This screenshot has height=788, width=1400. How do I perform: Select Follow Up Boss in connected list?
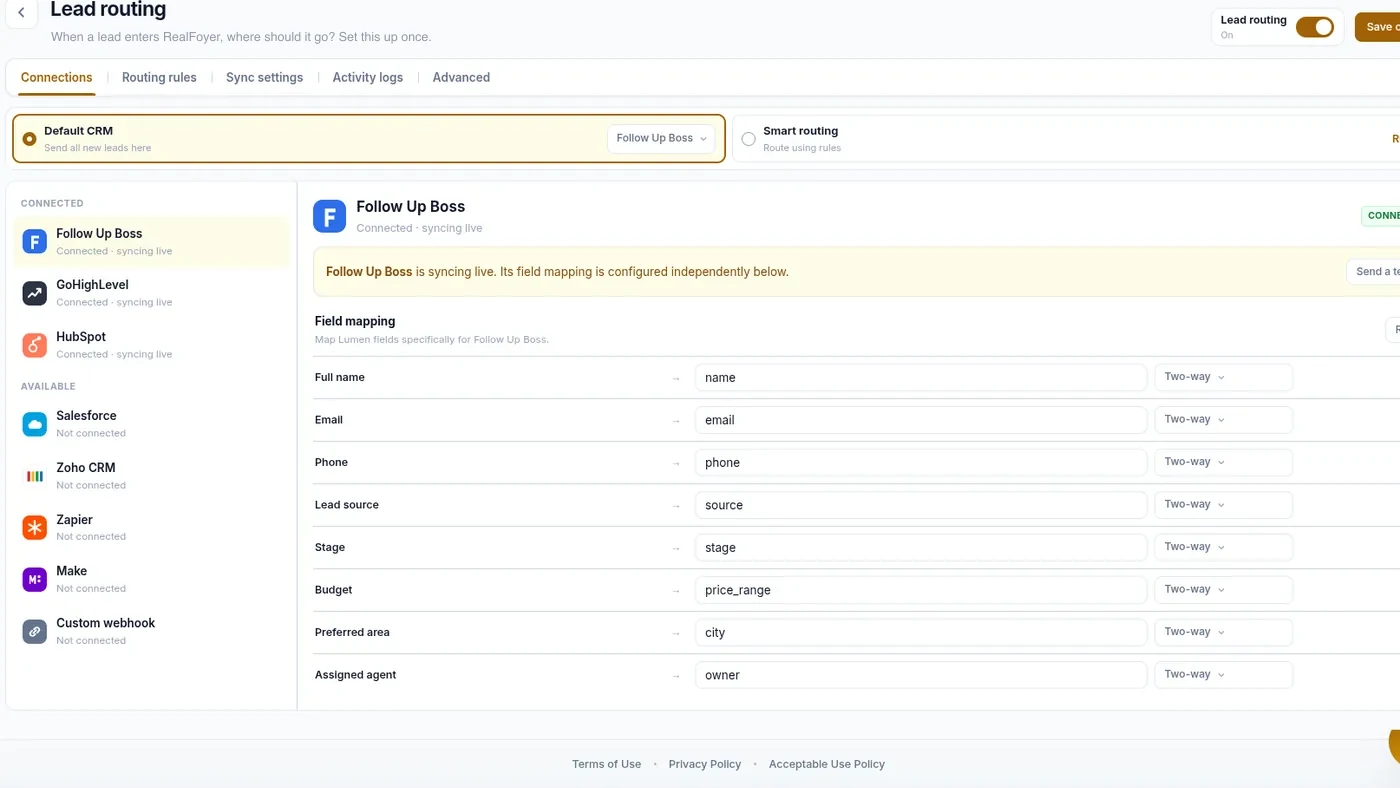click(x=151, y=241)
